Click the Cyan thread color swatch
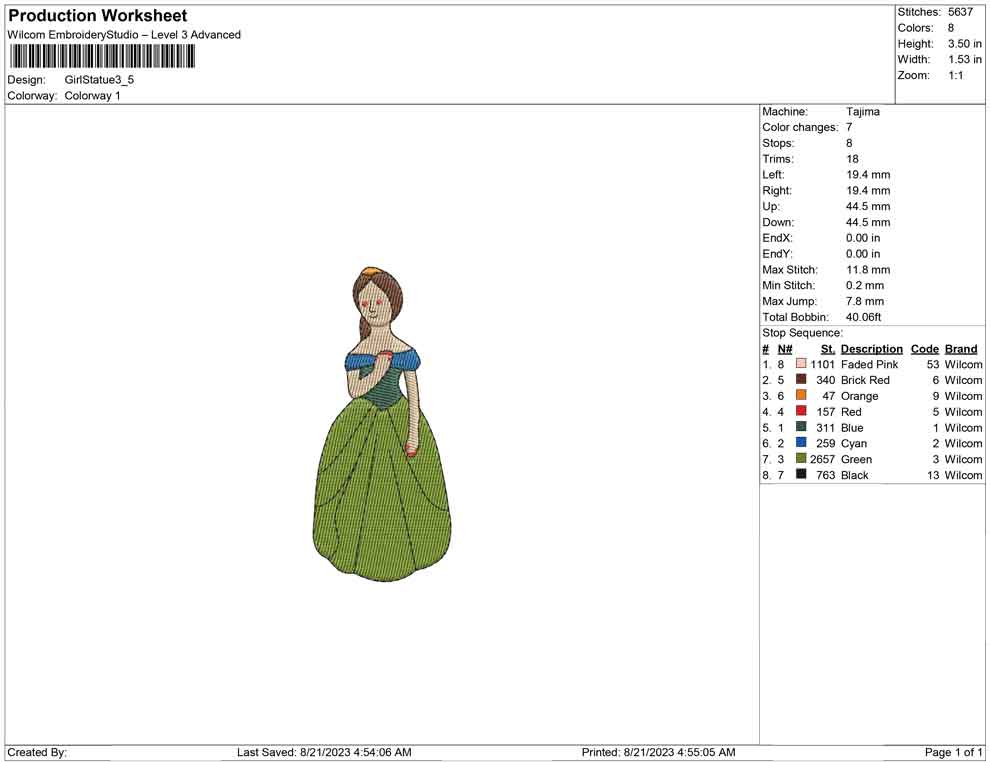 (x=801, y=443)
